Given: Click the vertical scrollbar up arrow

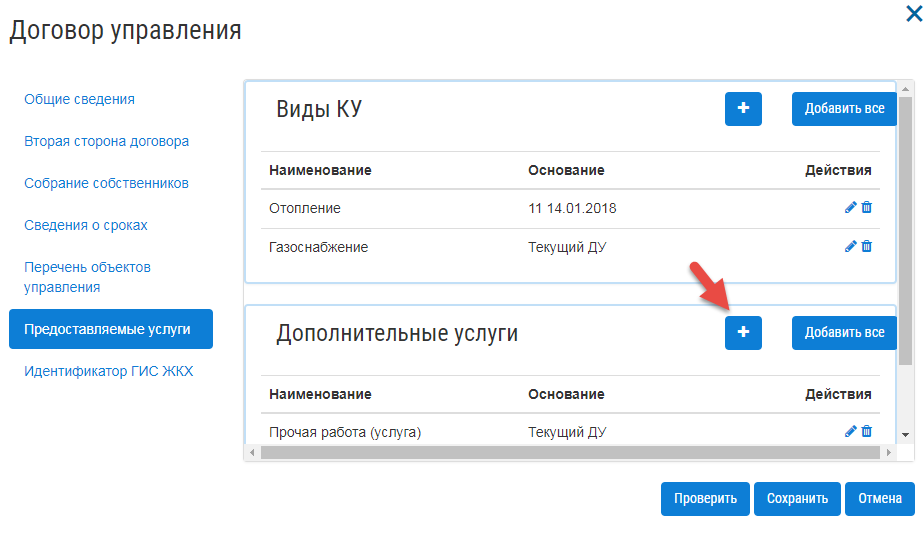Looking at the screenshot, I should click(x=906, y=89).
